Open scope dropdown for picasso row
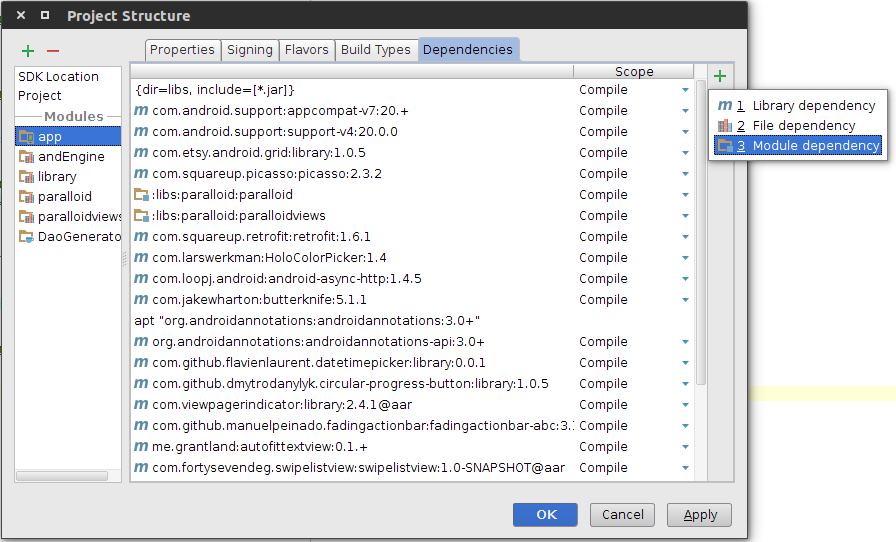 (685, 174)
